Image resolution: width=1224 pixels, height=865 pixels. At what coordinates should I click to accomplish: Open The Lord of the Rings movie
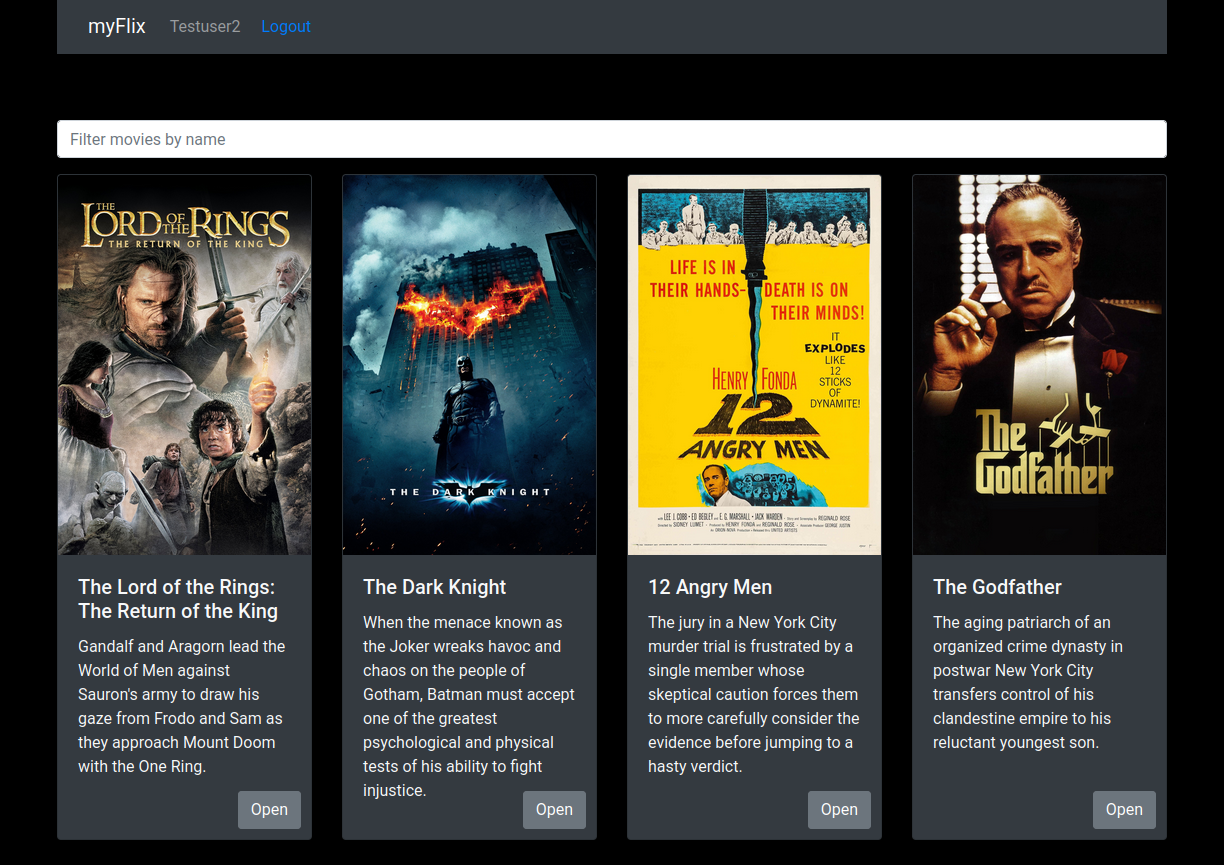[x=269, y=810]
